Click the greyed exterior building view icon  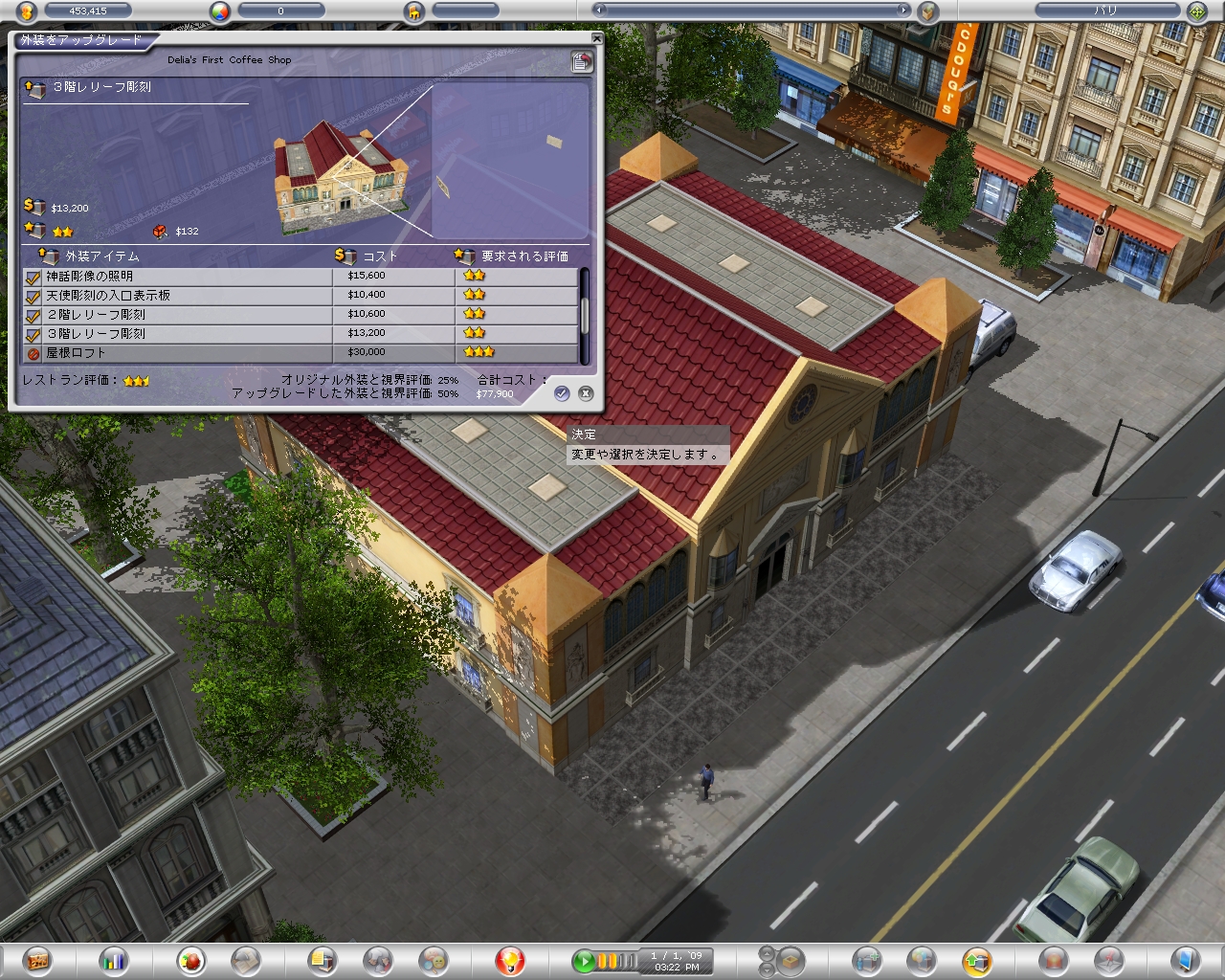pyautogui.click(x=923, y=960)
